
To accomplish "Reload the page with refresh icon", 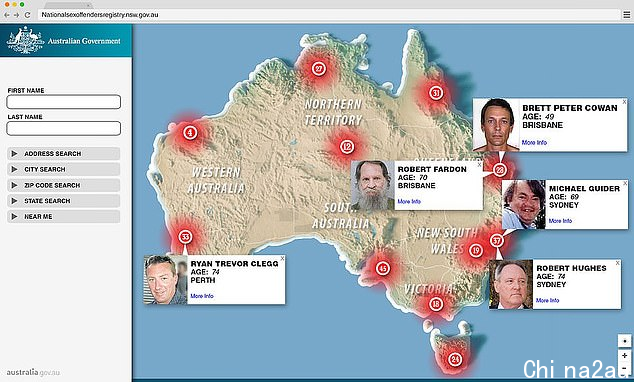I will (x=27, y=15).
